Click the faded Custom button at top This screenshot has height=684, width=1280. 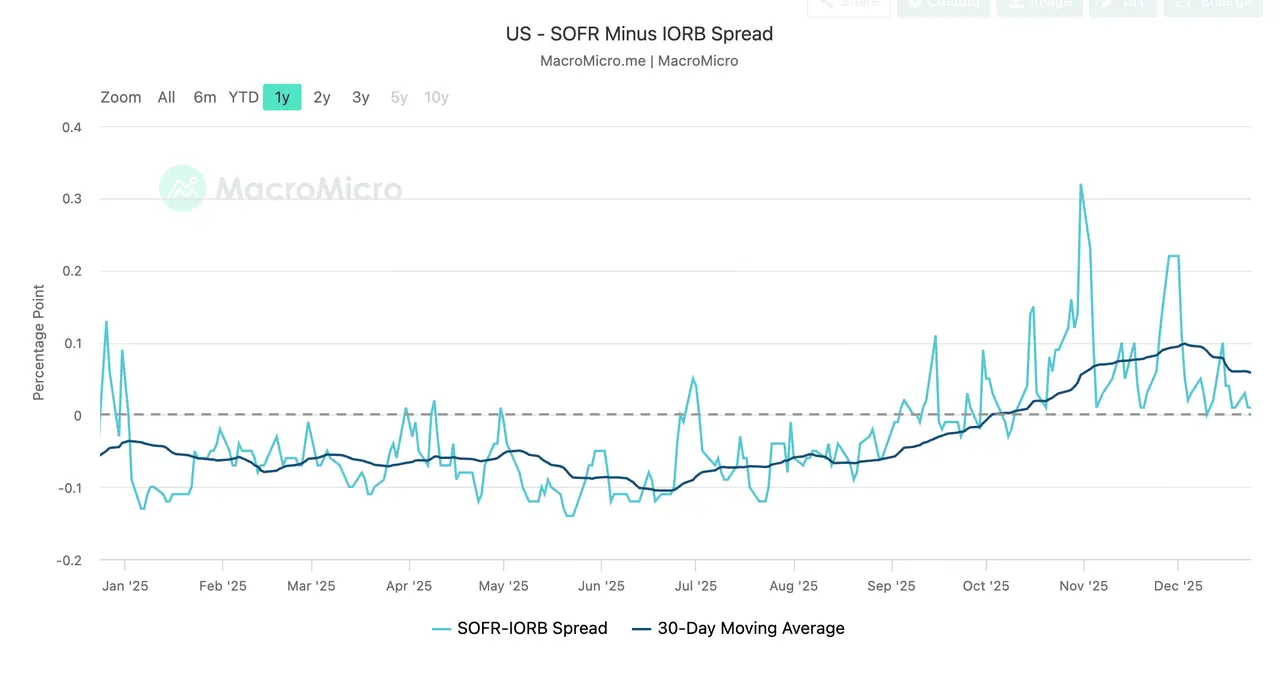943,5
